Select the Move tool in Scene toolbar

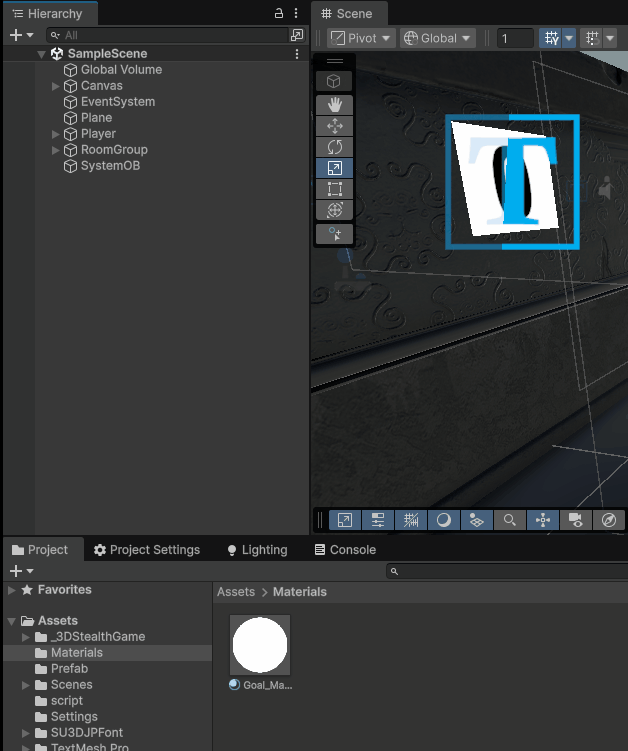tap(334, 126)
